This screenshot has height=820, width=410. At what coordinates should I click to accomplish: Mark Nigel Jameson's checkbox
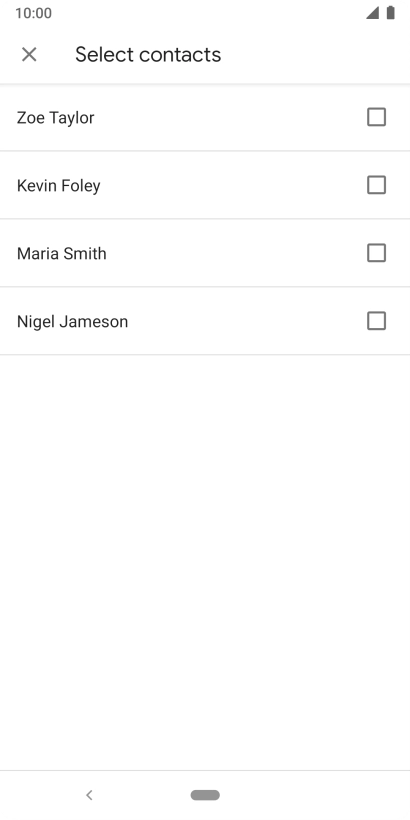pyautogui.click(x=377, y=321)
